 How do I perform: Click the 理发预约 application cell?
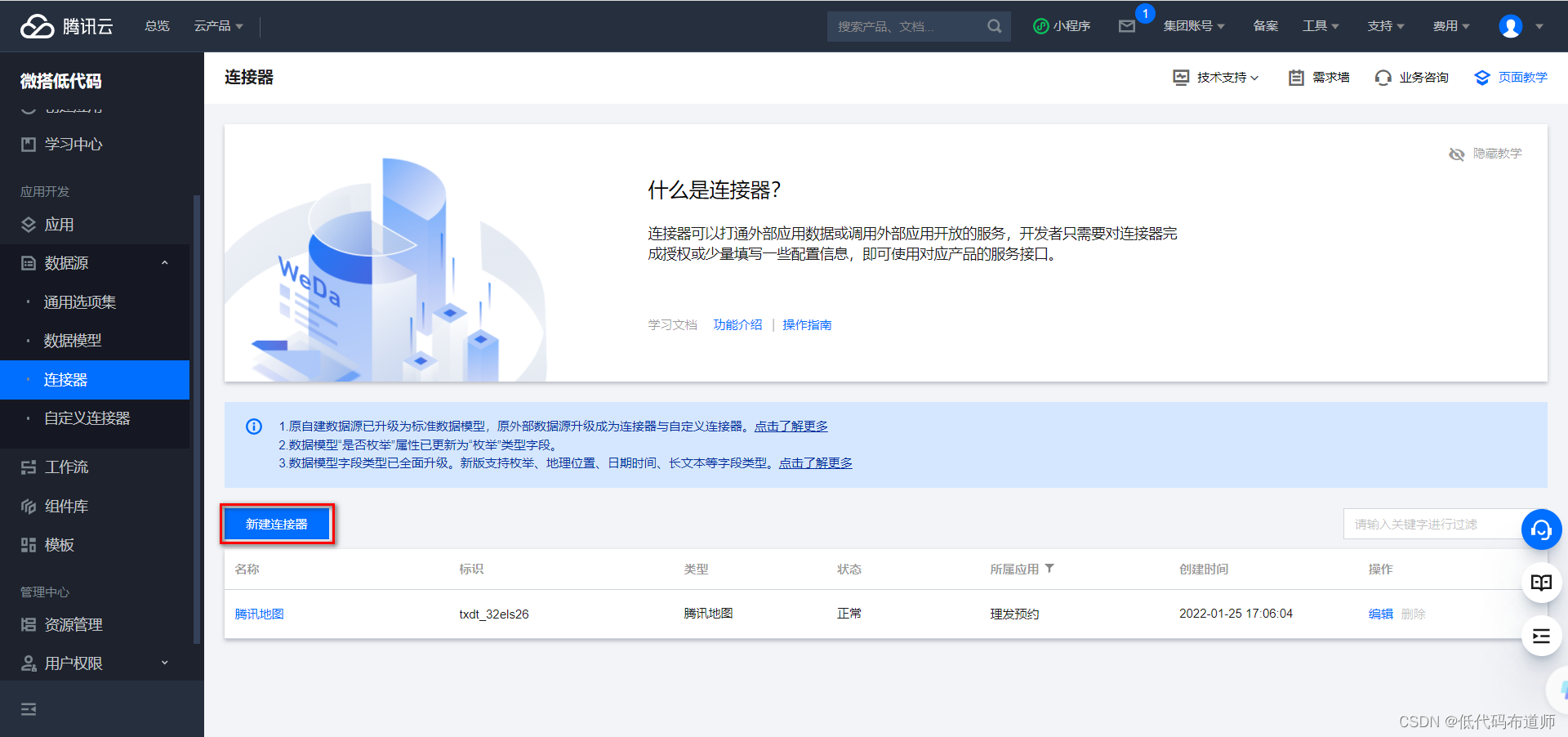point(1014,614)
